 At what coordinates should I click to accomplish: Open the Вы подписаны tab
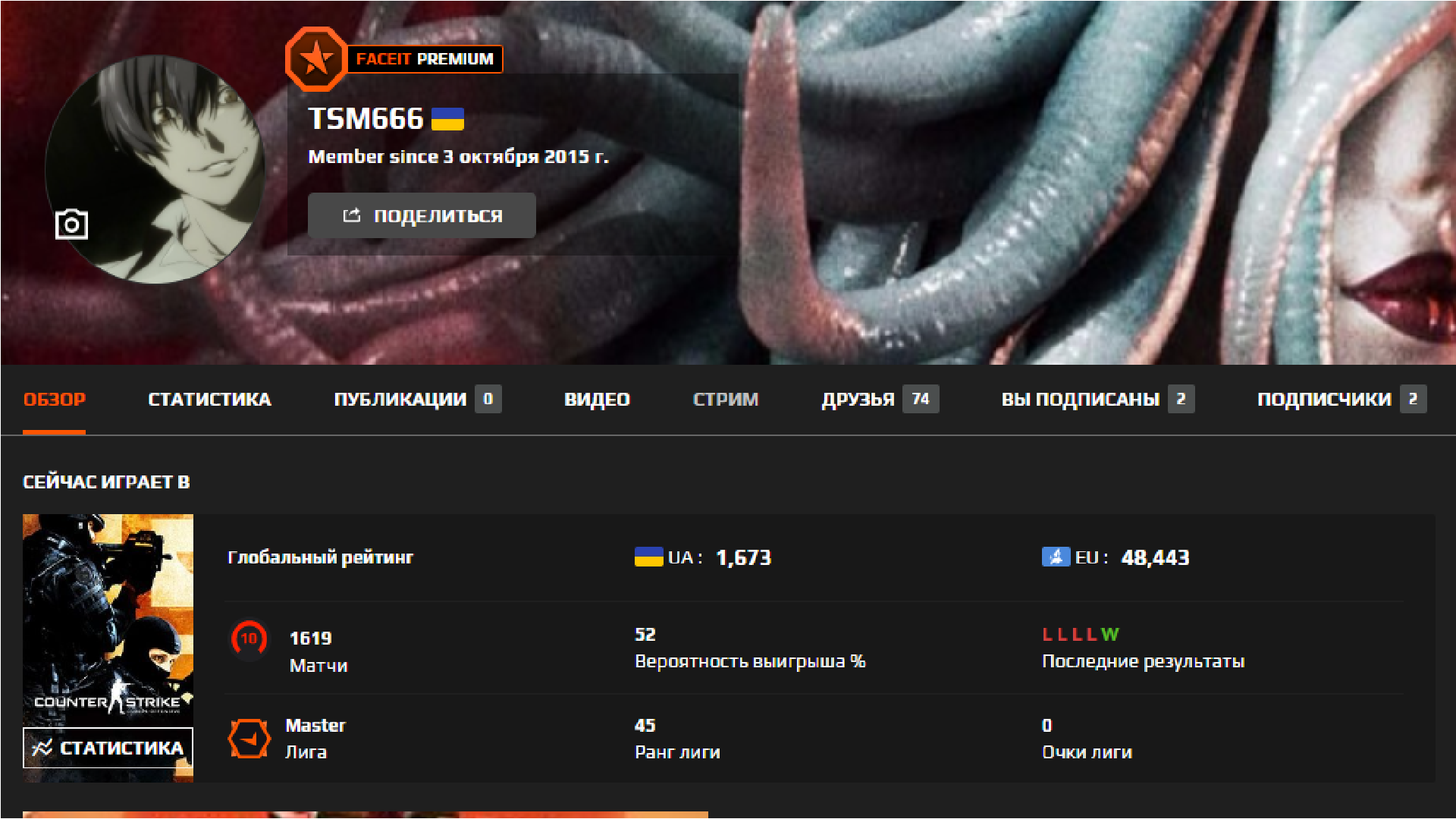pyautogui.click(x=1081, y=400)
